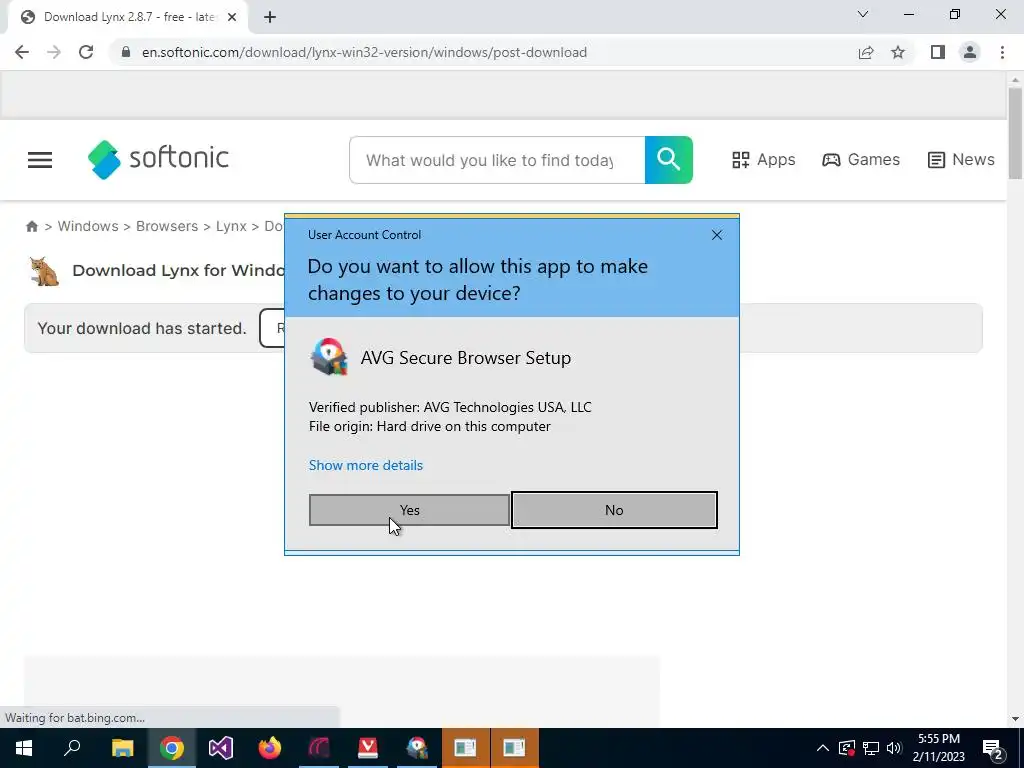Share this page using the share icon

[866, 52]
